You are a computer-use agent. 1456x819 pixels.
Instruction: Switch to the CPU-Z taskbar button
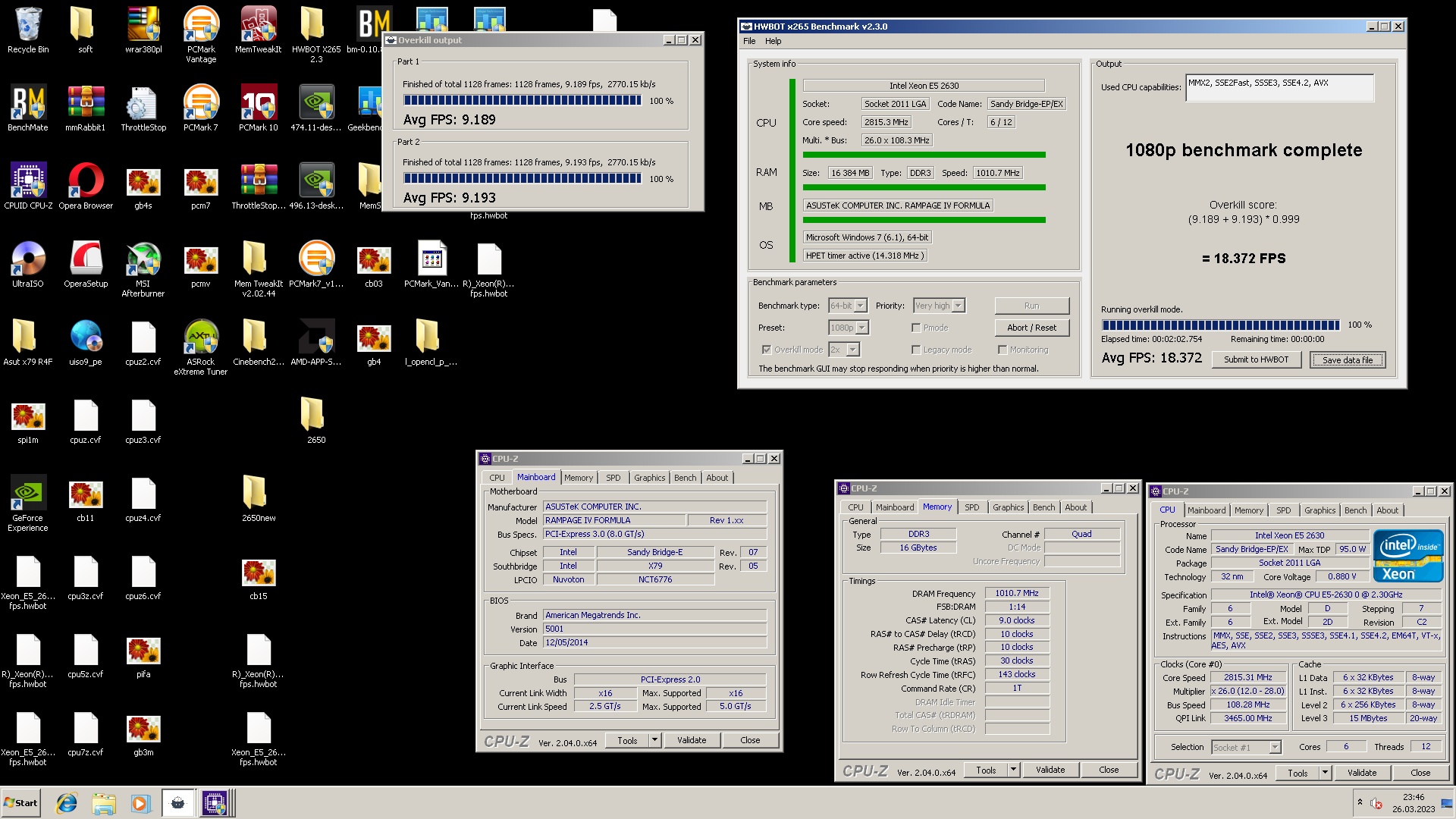[214, 803]
